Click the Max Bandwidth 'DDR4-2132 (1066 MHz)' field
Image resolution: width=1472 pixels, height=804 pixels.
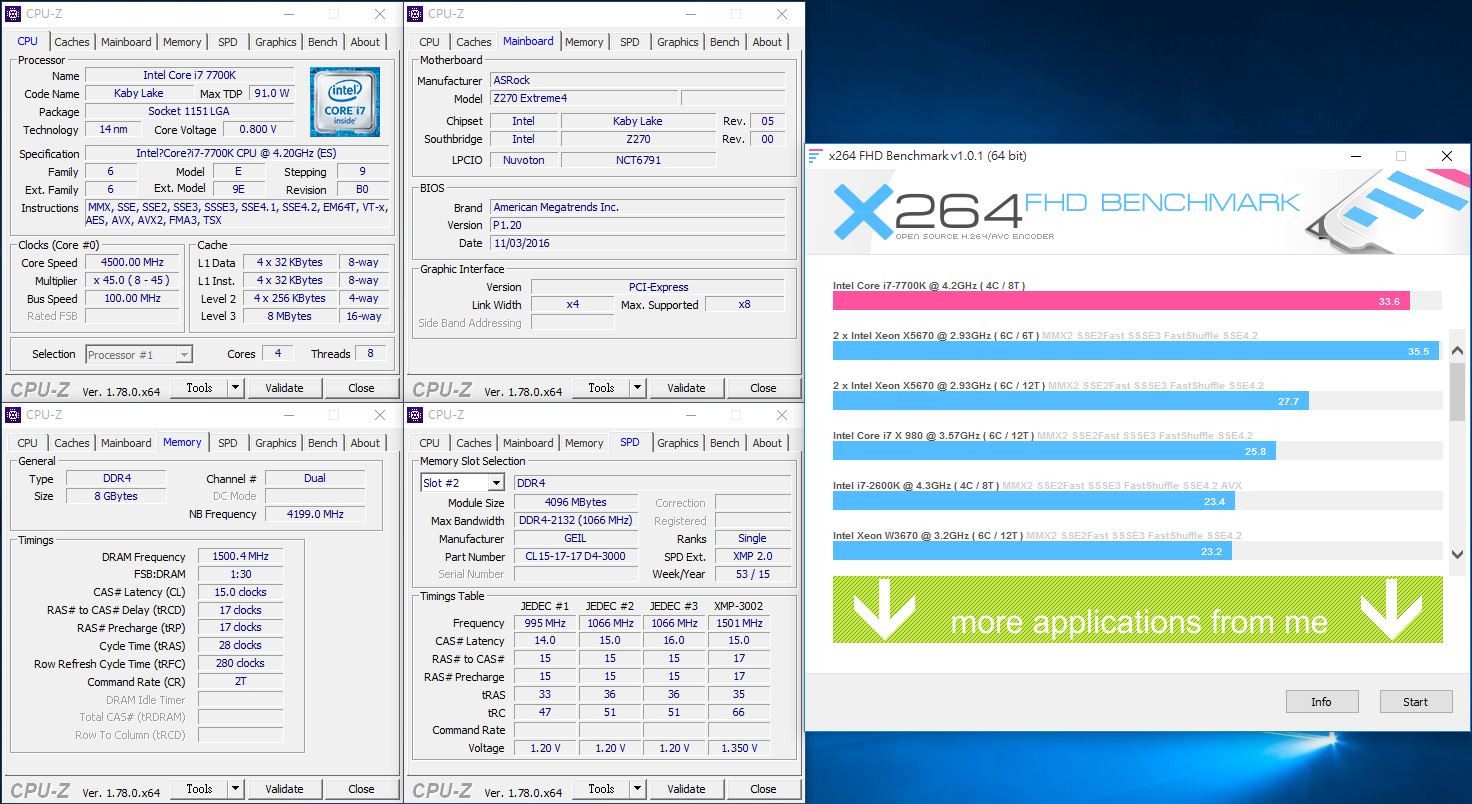(x=575, y=520)
